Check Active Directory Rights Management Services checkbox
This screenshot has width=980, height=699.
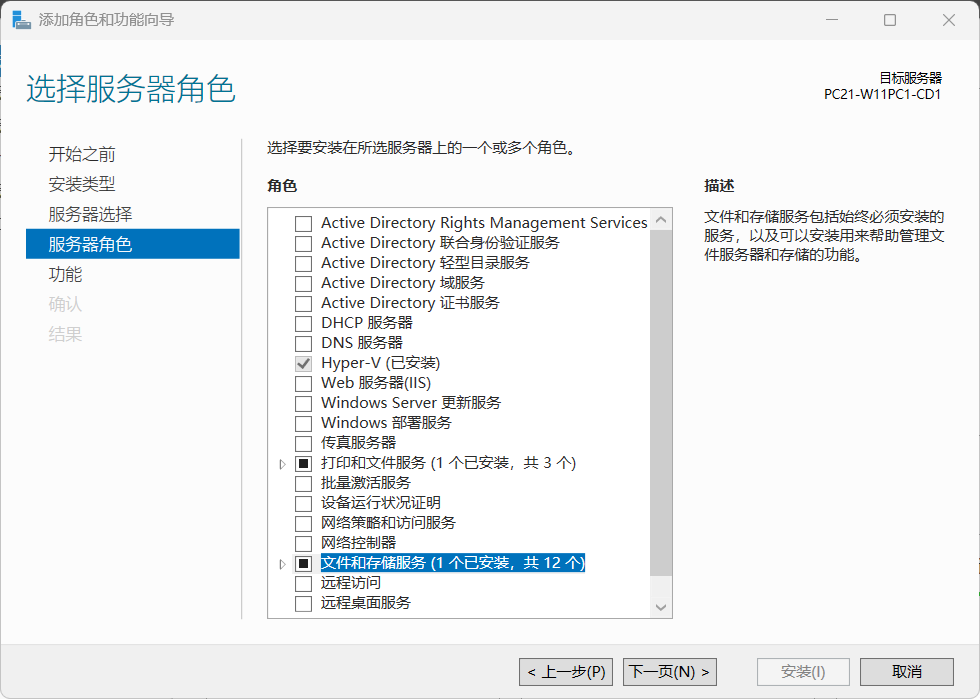tap(303, 223)
